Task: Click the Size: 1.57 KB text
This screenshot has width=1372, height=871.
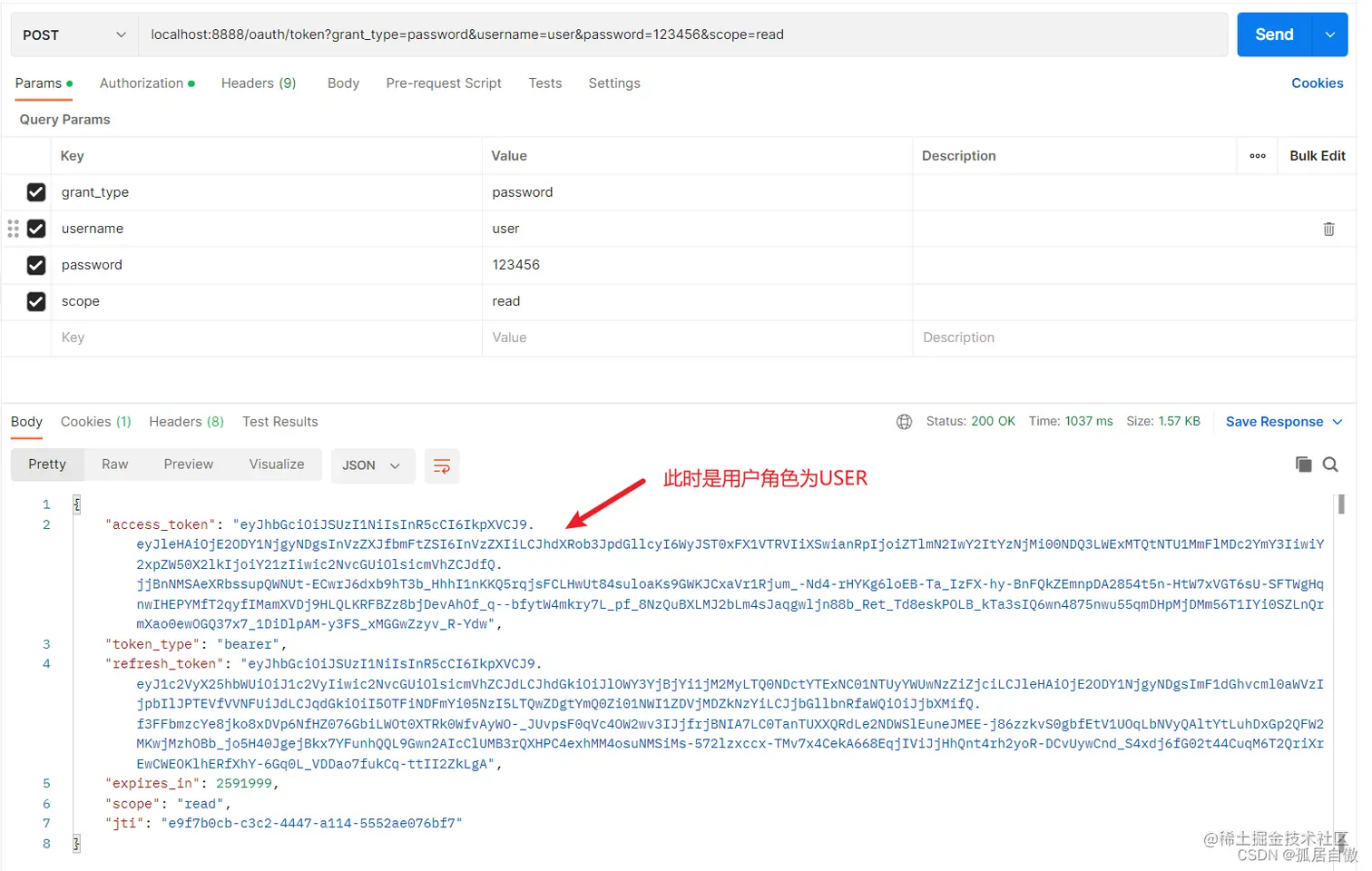Action: [x=1163, y=422]
